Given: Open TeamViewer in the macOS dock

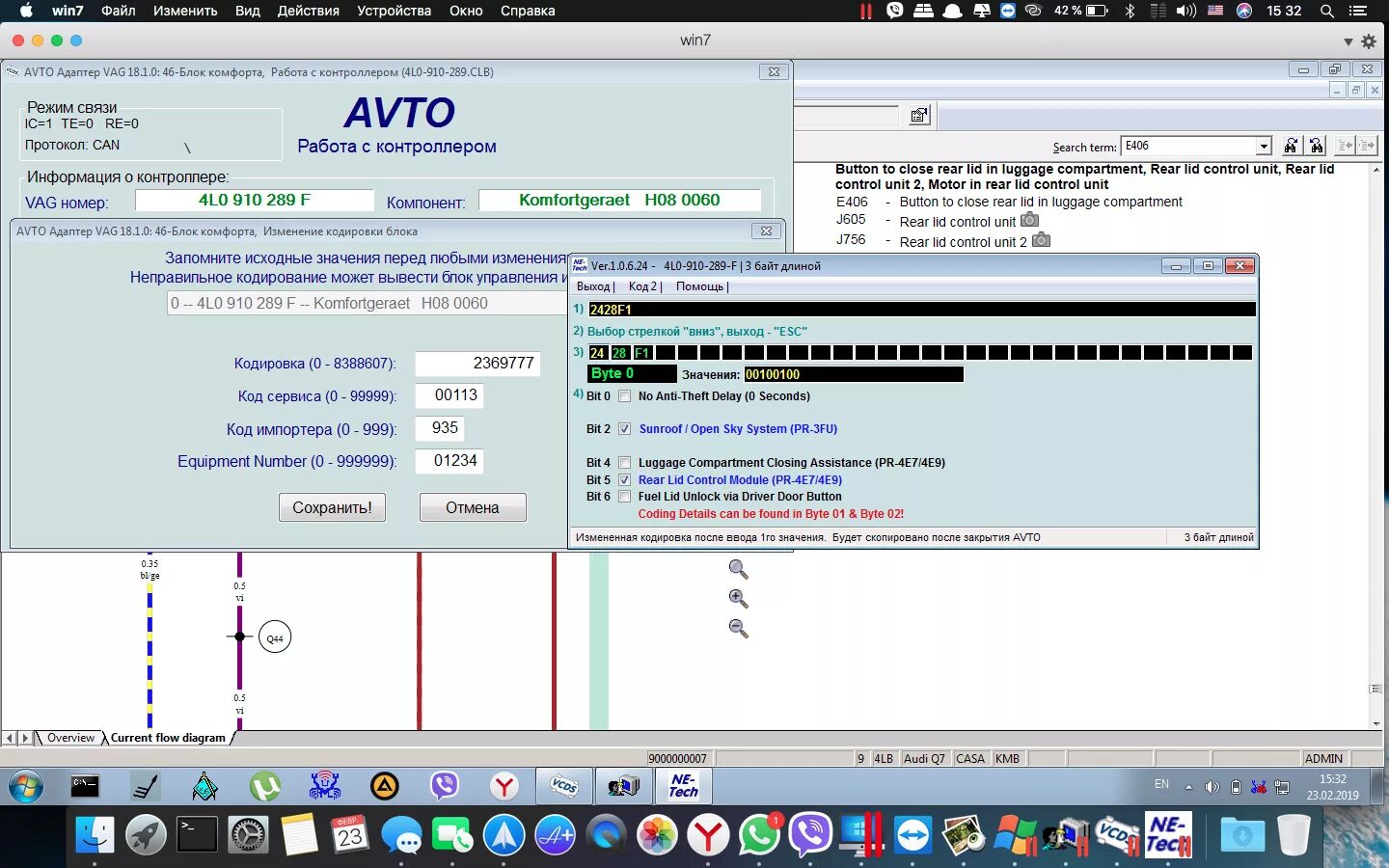Looking at the screenshot, I should (x=912, y=835).
